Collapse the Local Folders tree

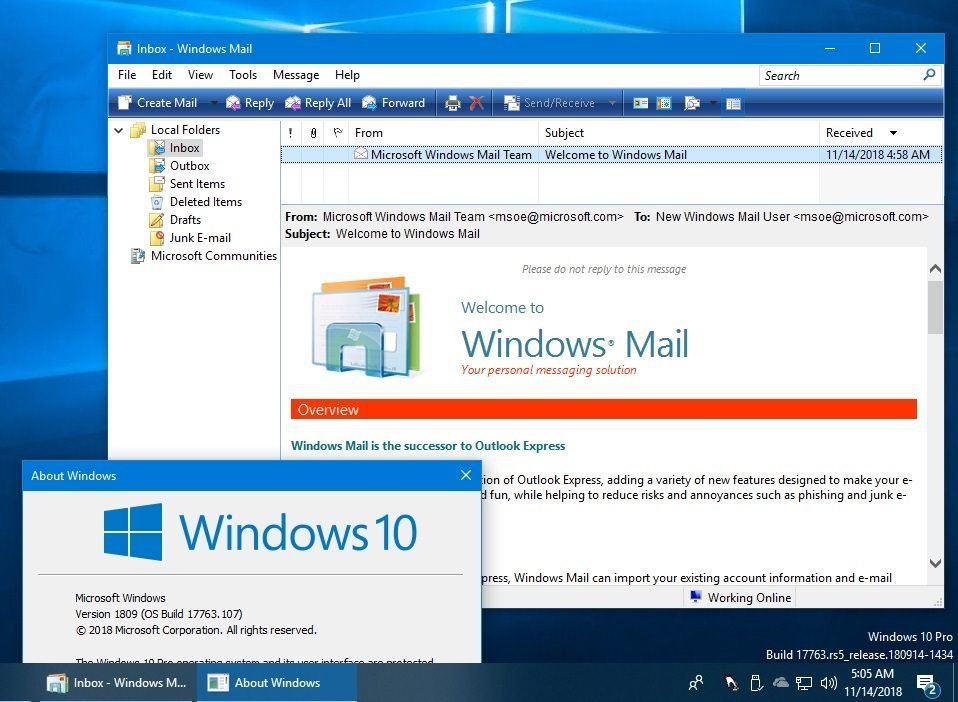pos(118,130)
